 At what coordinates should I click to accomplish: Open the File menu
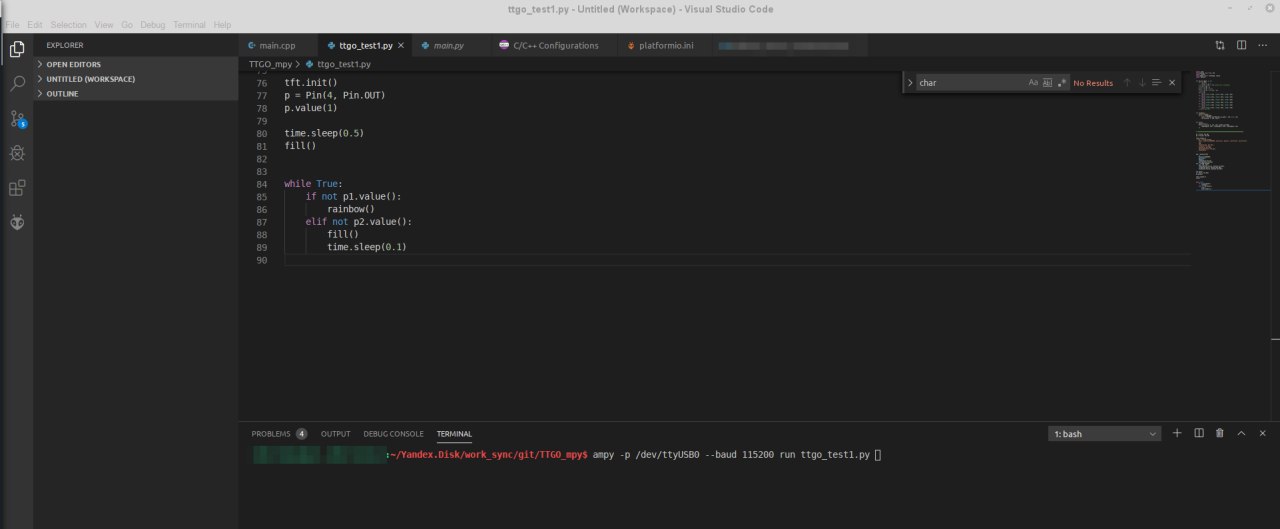pos(12,24)
